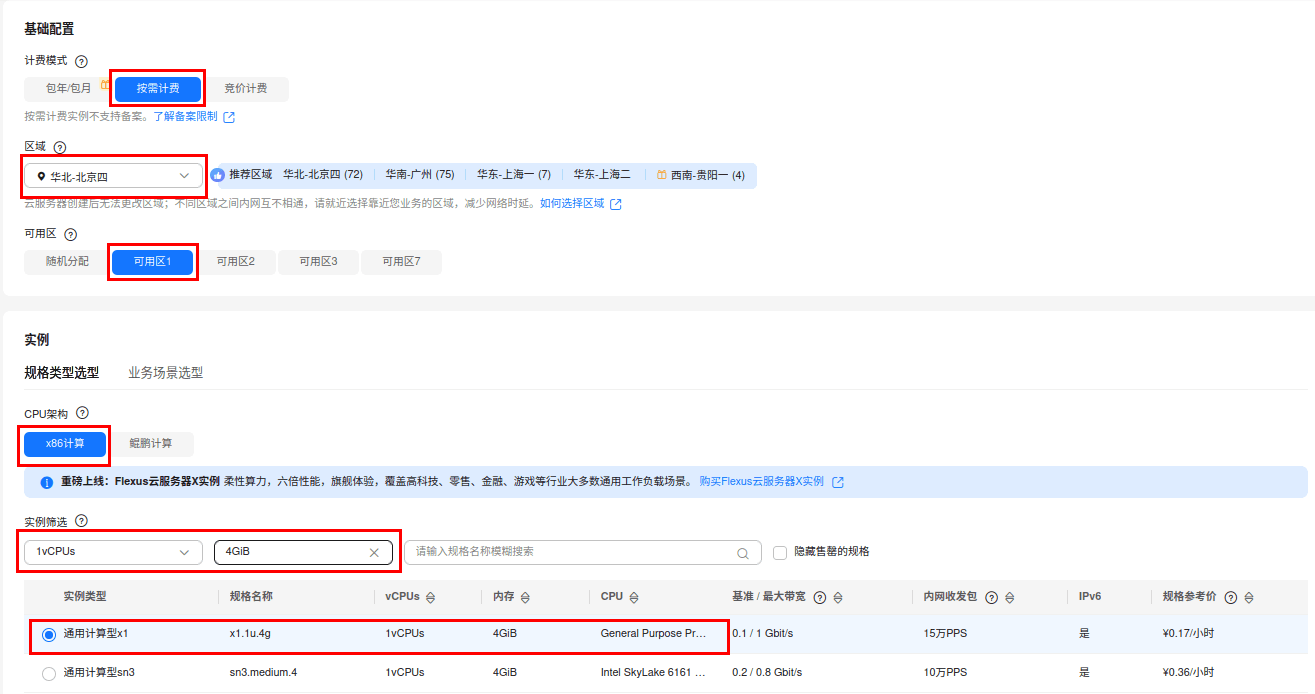Image resolution: width=1315 pixels, height=694 pixels.
Task: Switch to 业务场景选型 tab
Action: pos(166,373)
